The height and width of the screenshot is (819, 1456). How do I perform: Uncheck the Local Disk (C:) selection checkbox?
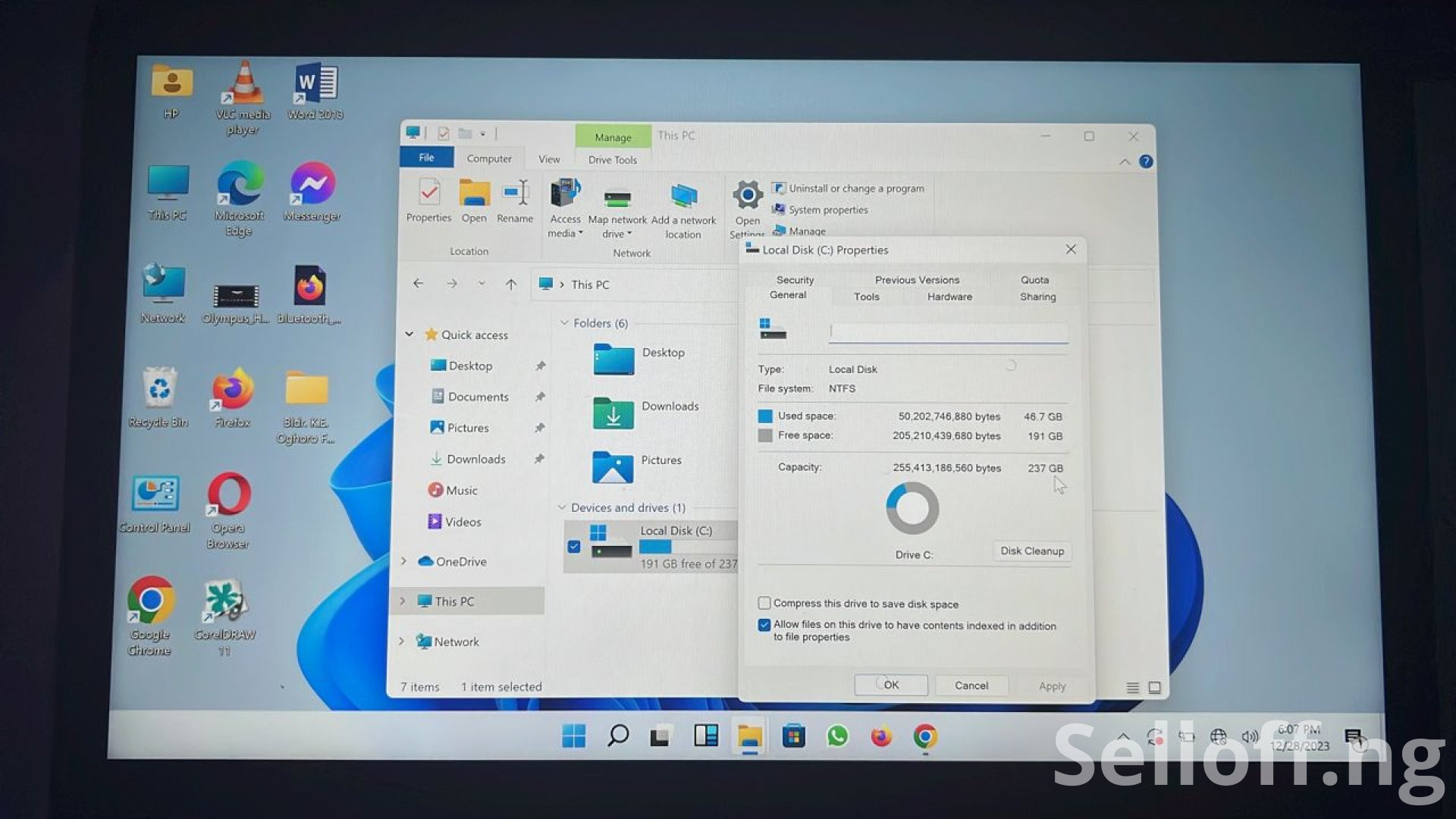(574, 546)
